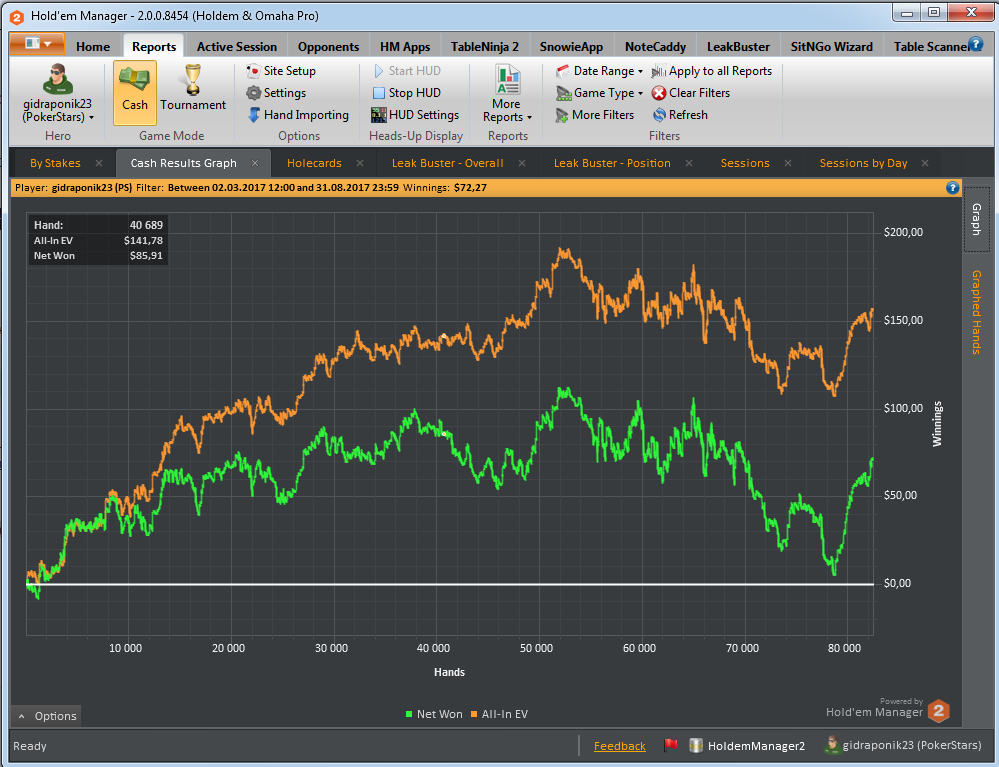Switch to Sessions by Day tab
This screenshot has width=999, height=767.
coord(863,163)
